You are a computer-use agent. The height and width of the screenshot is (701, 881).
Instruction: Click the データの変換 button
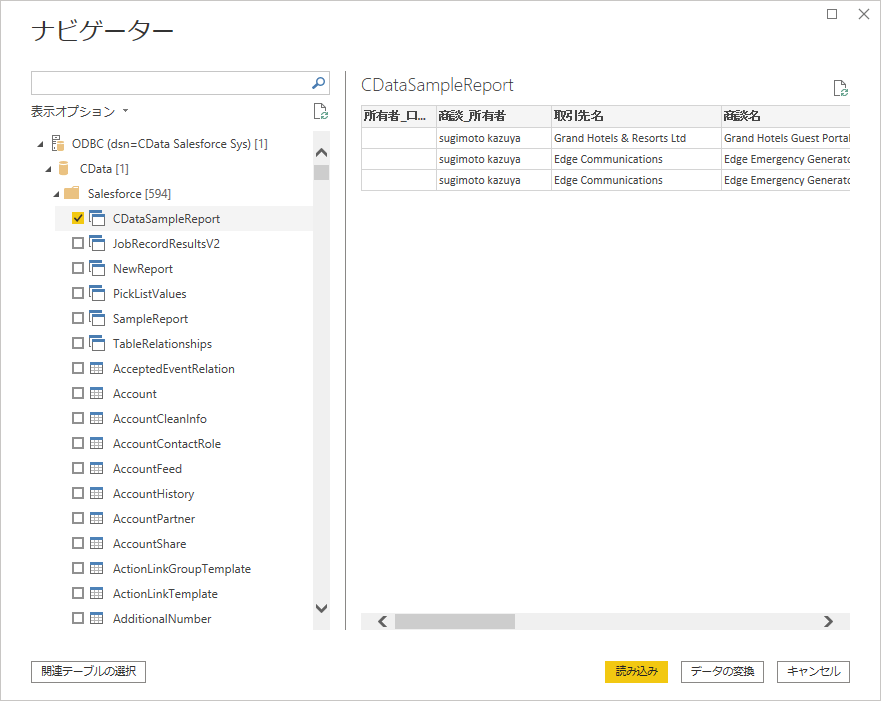coord(722,672)
